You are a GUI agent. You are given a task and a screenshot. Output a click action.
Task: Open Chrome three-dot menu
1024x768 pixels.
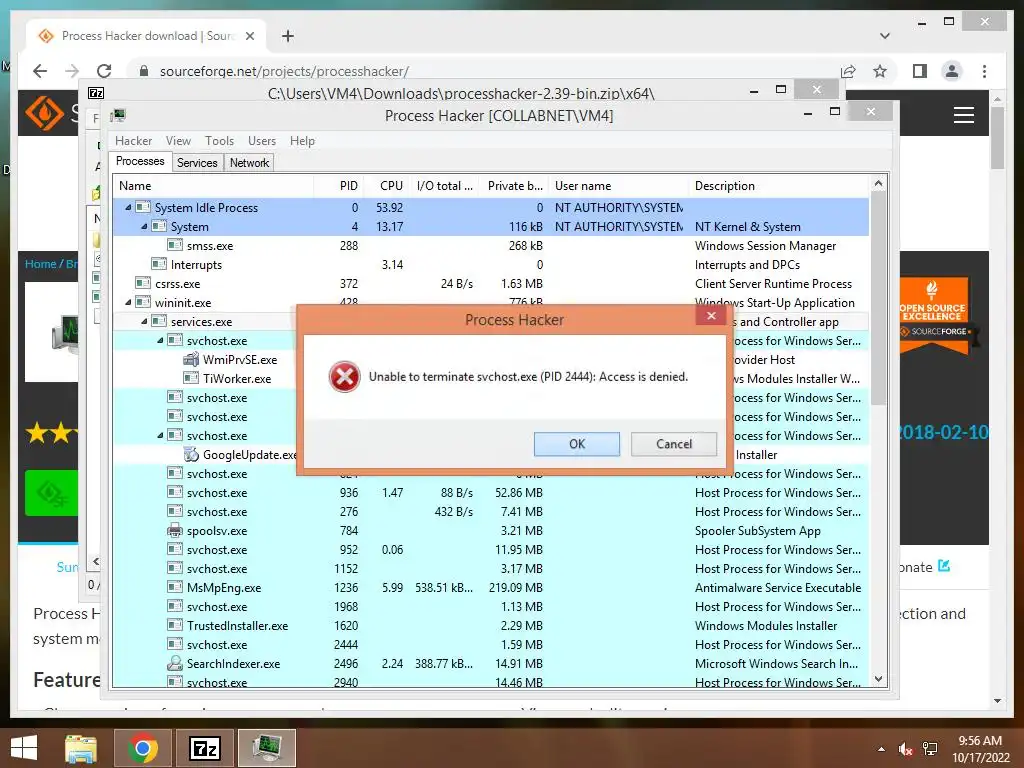[984, 71]
